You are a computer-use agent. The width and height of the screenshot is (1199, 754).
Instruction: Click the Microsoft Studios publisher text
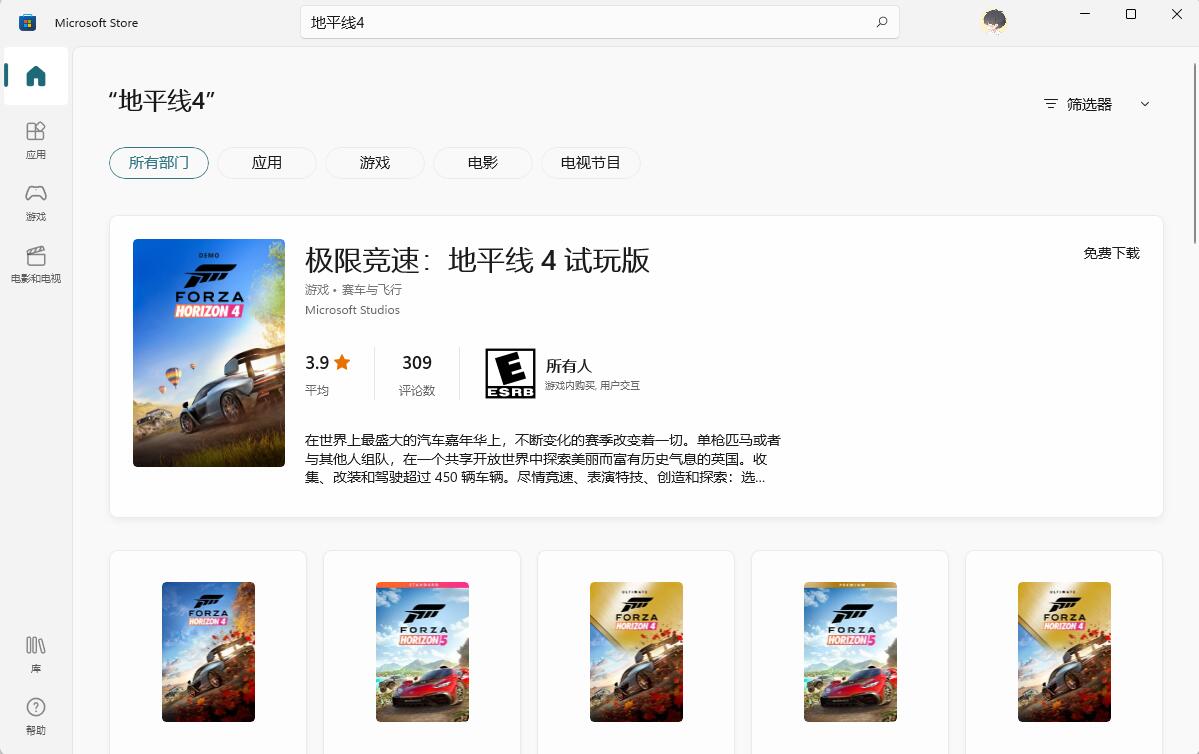(x=353, y=310)
